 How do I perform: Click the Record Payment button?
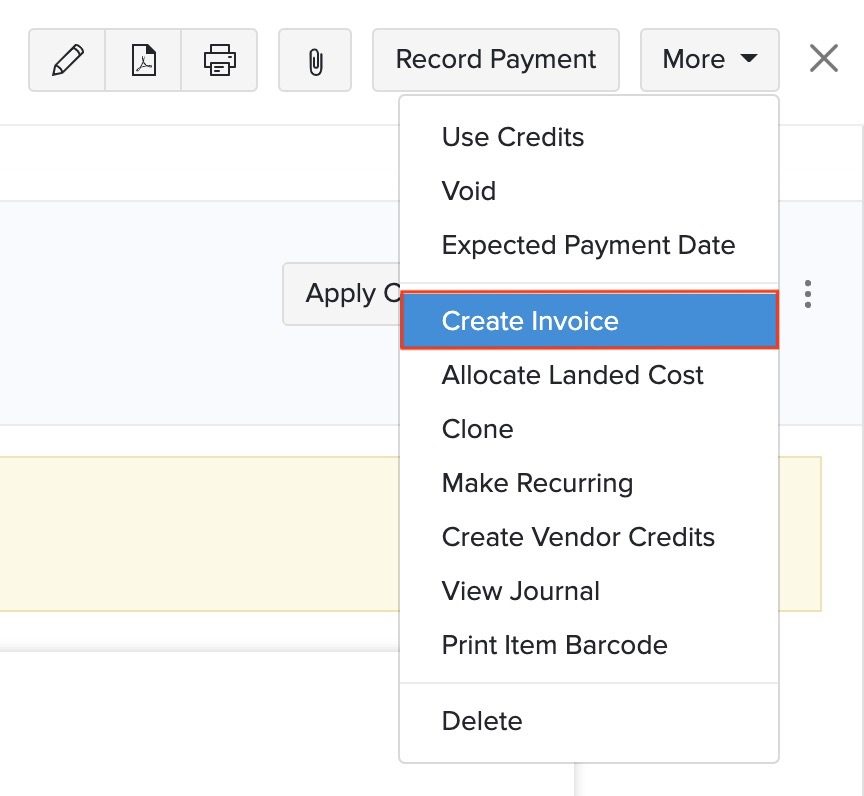click(x=495, y=59)
